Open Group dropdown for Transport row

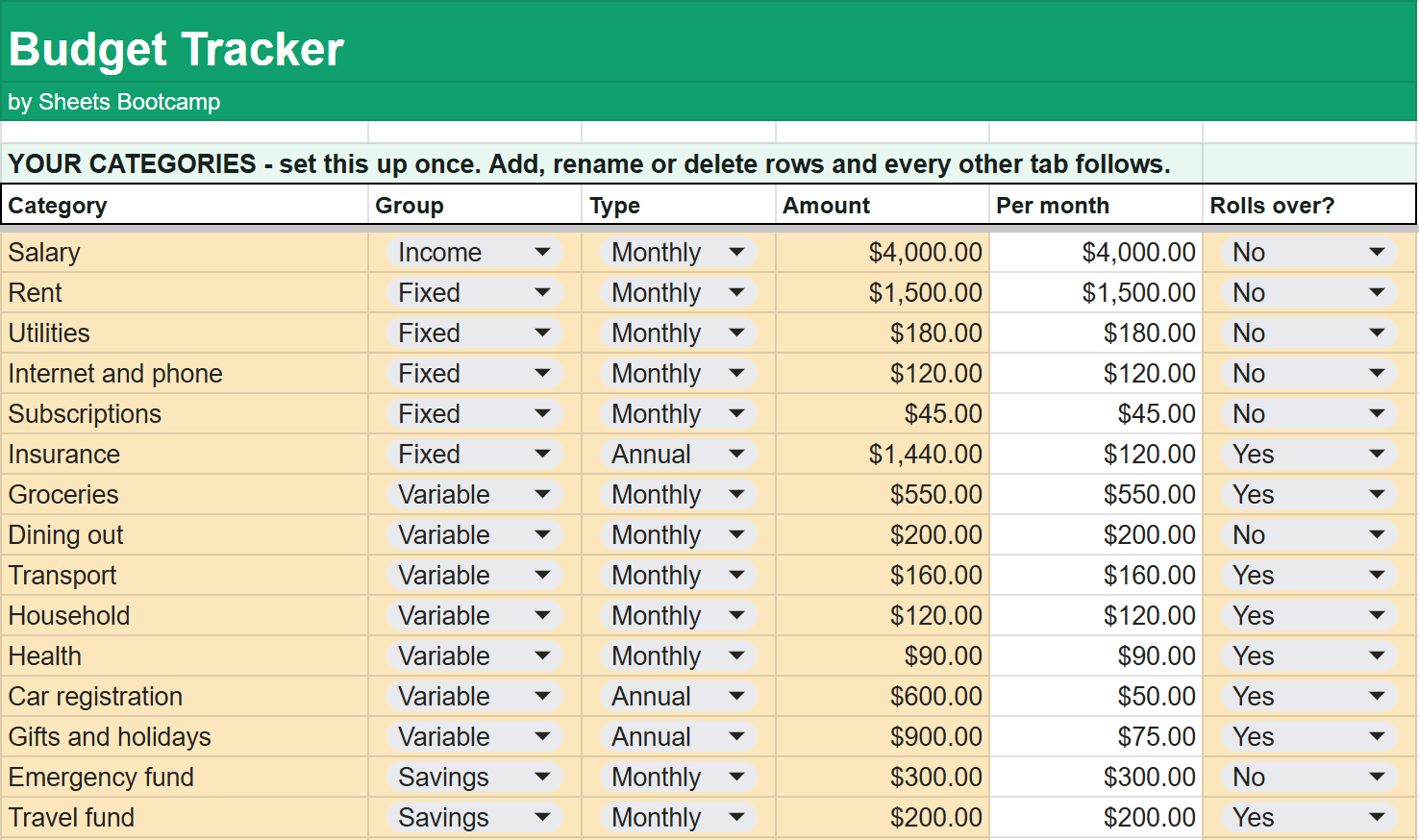click(x=475, y=575)
